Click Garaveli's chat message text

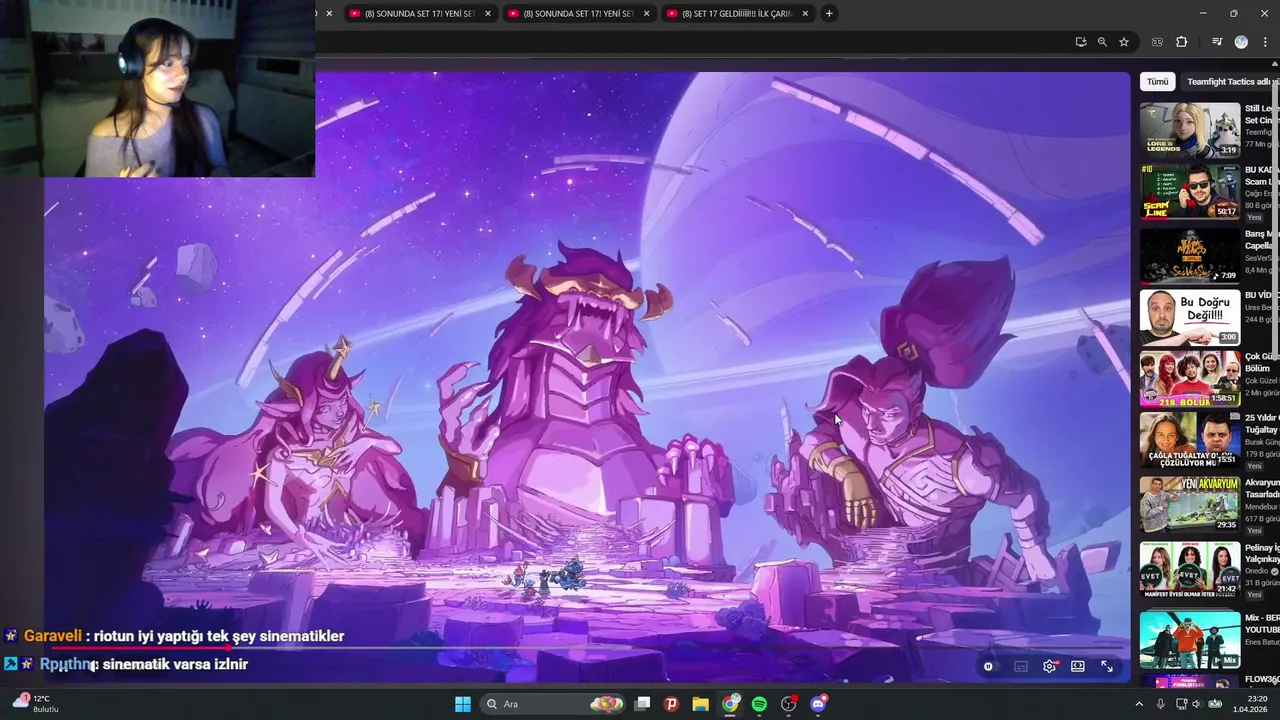pyautogui.click(x=219, y=636)
